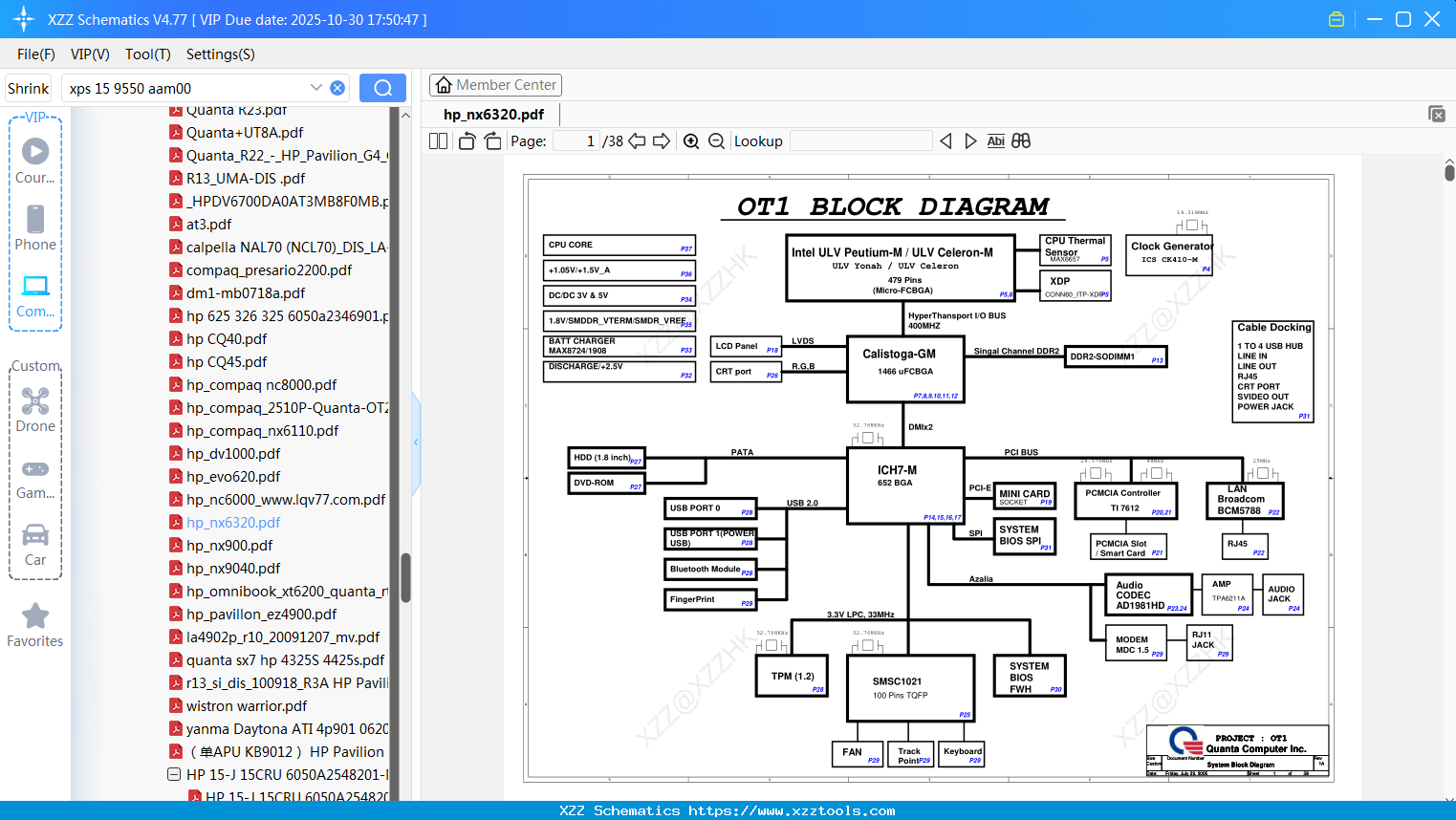1456x820 pixels.
Task: Open the search history dropdown arrow
Action: (316, 88)
